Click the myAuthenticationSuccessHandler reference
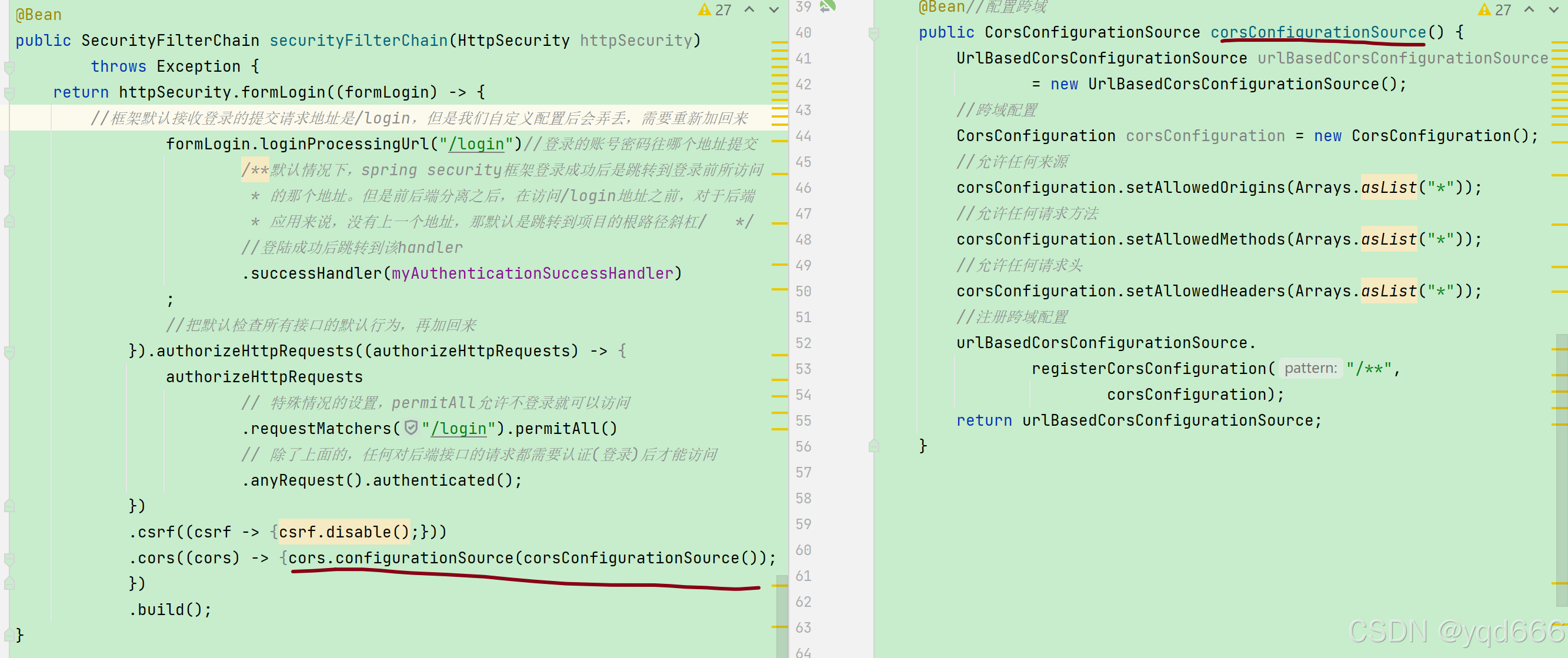Viewport: 1568px width, 658px height. pos(532,273)
